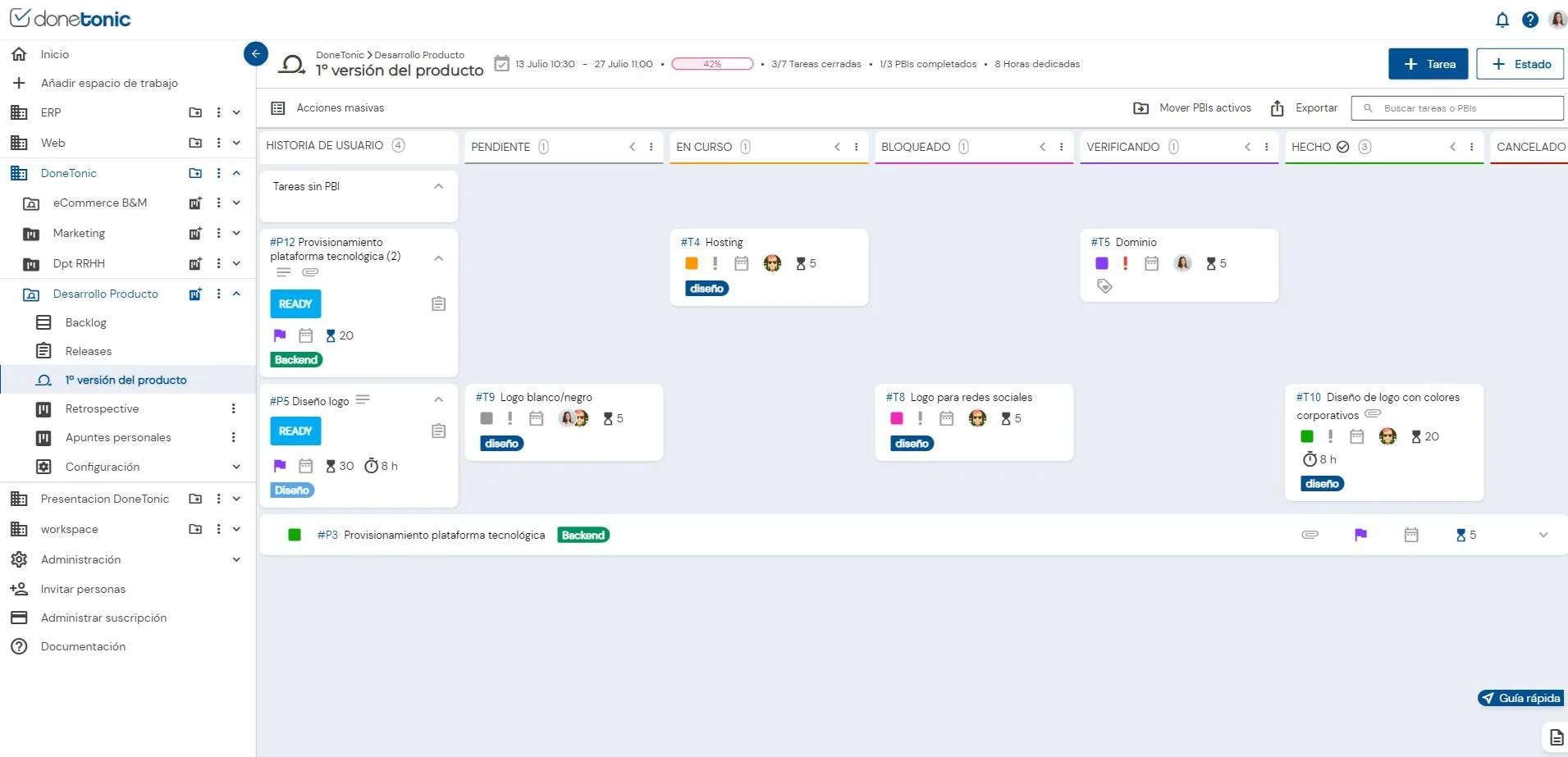Click the calendar icon on #P3 row
Viewport: 1568px width, 757px height.
click(x=1410, y=535)
